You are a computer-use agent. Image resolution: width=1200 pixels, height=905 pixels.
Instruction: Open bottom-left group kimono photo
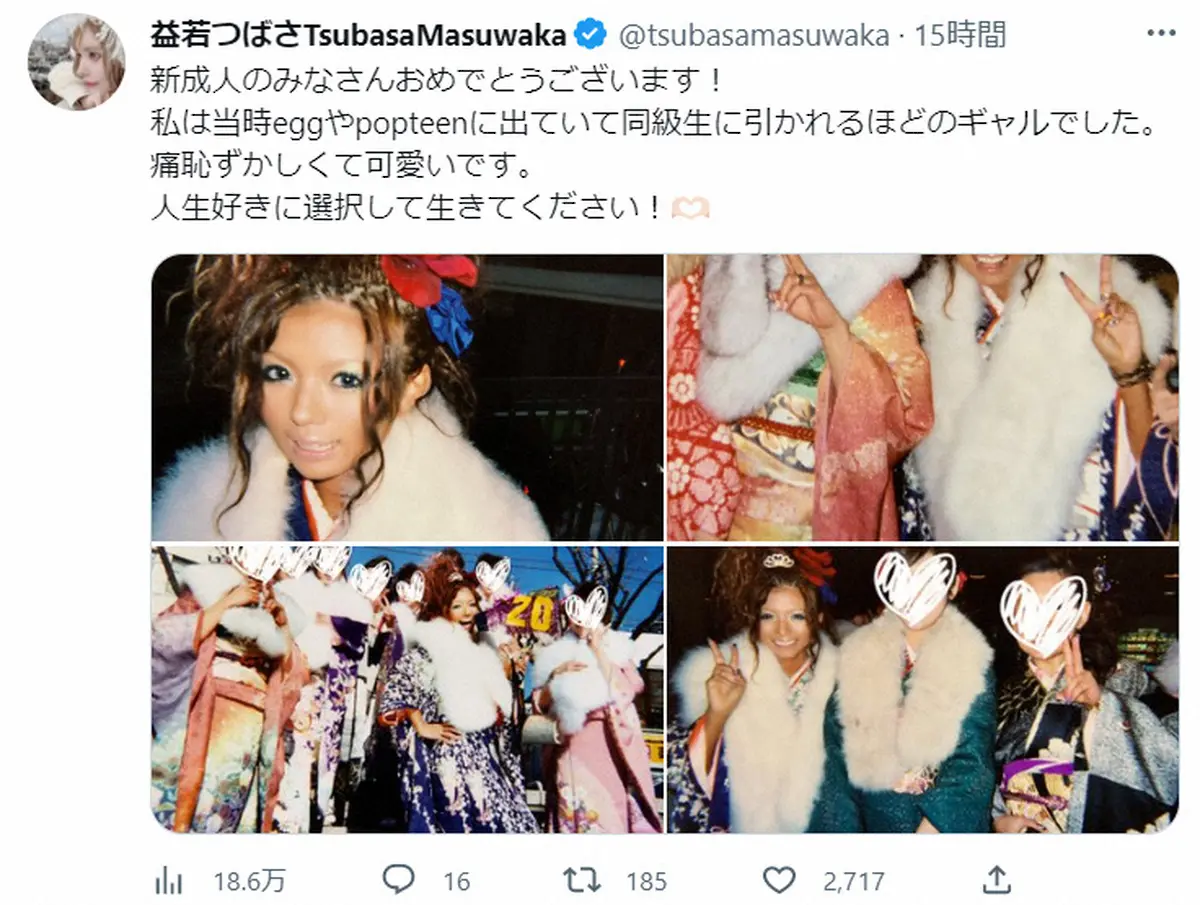click(x=407, y=689)
